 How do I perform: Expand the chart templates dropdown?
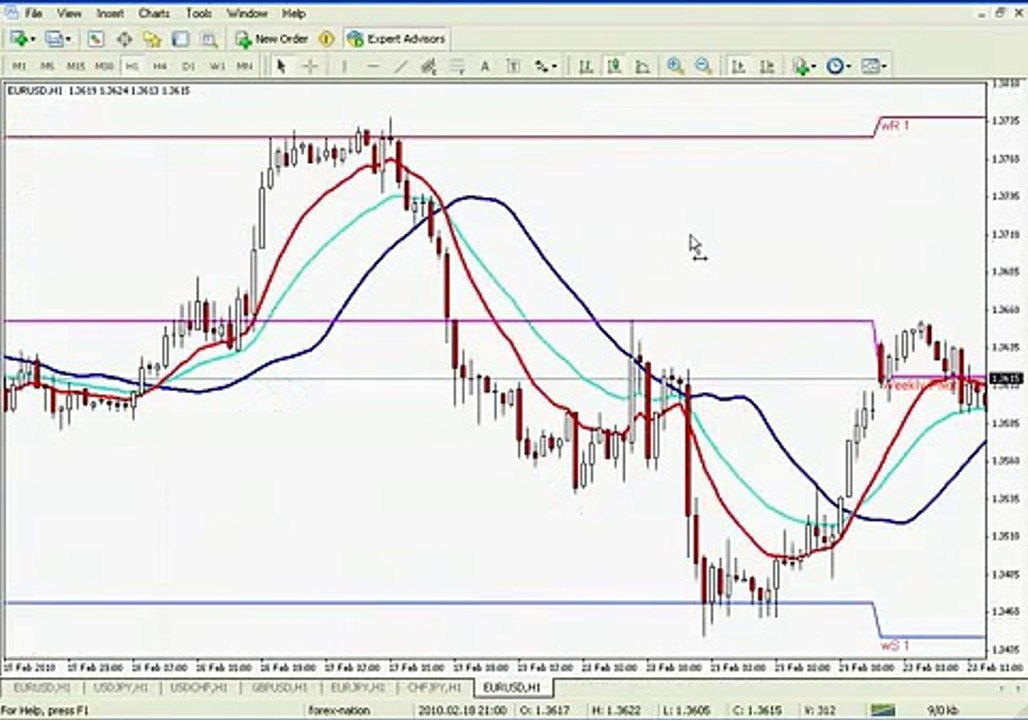coord(874,66)
